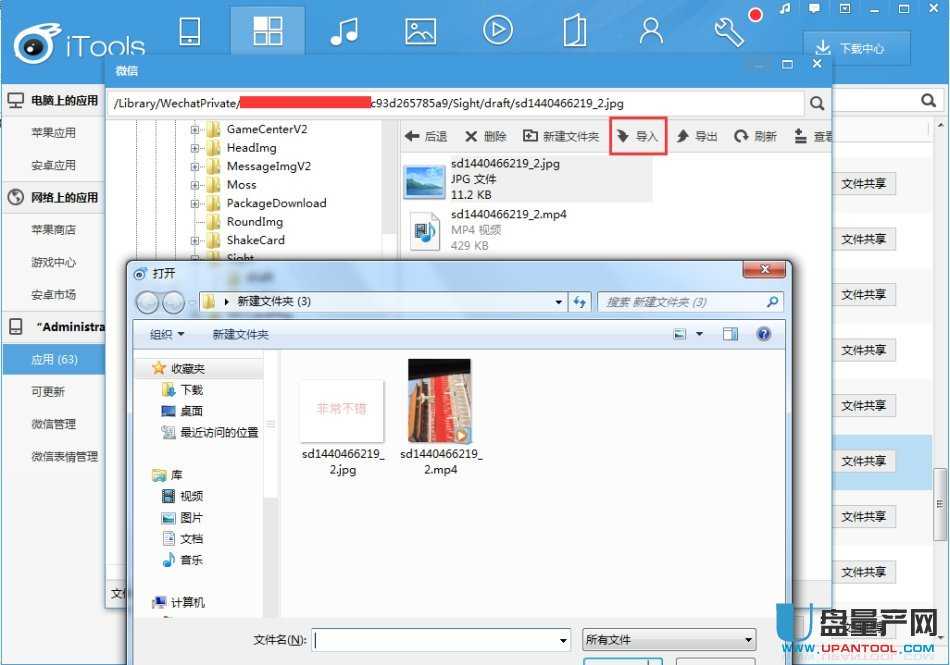Expand the GameCenterV2 folder tree node
Screen dimensions: 950x665
(x=195, y=129)
